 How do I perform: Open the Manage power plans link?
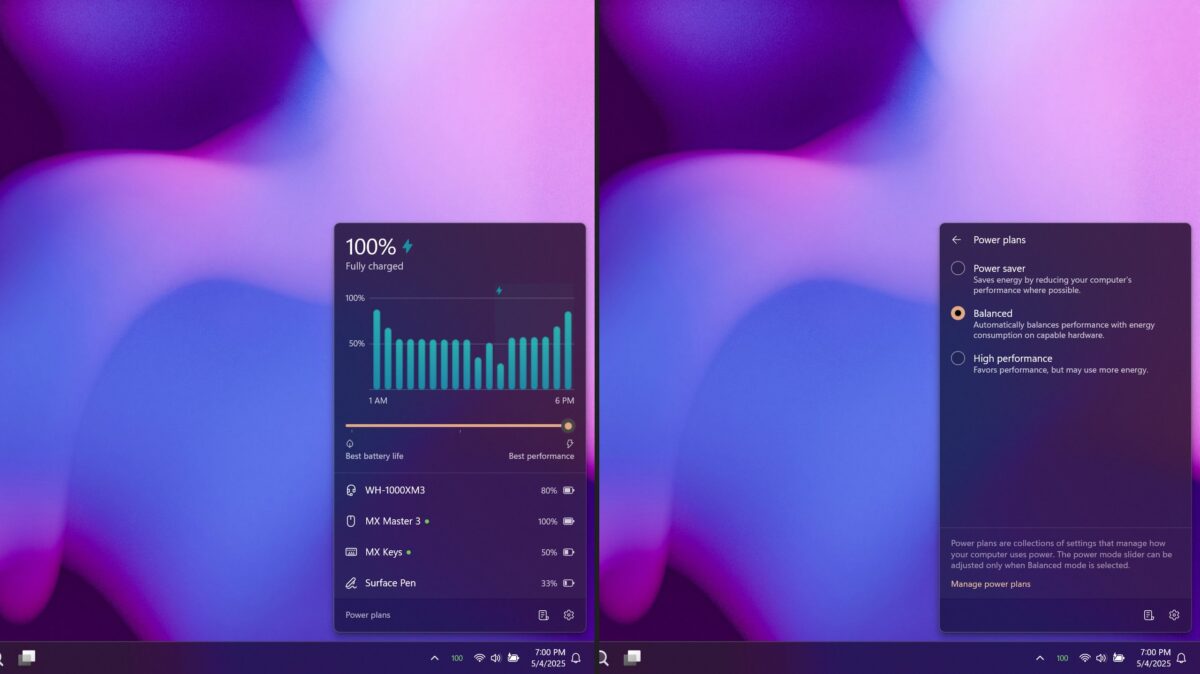(x=989, y=583)
